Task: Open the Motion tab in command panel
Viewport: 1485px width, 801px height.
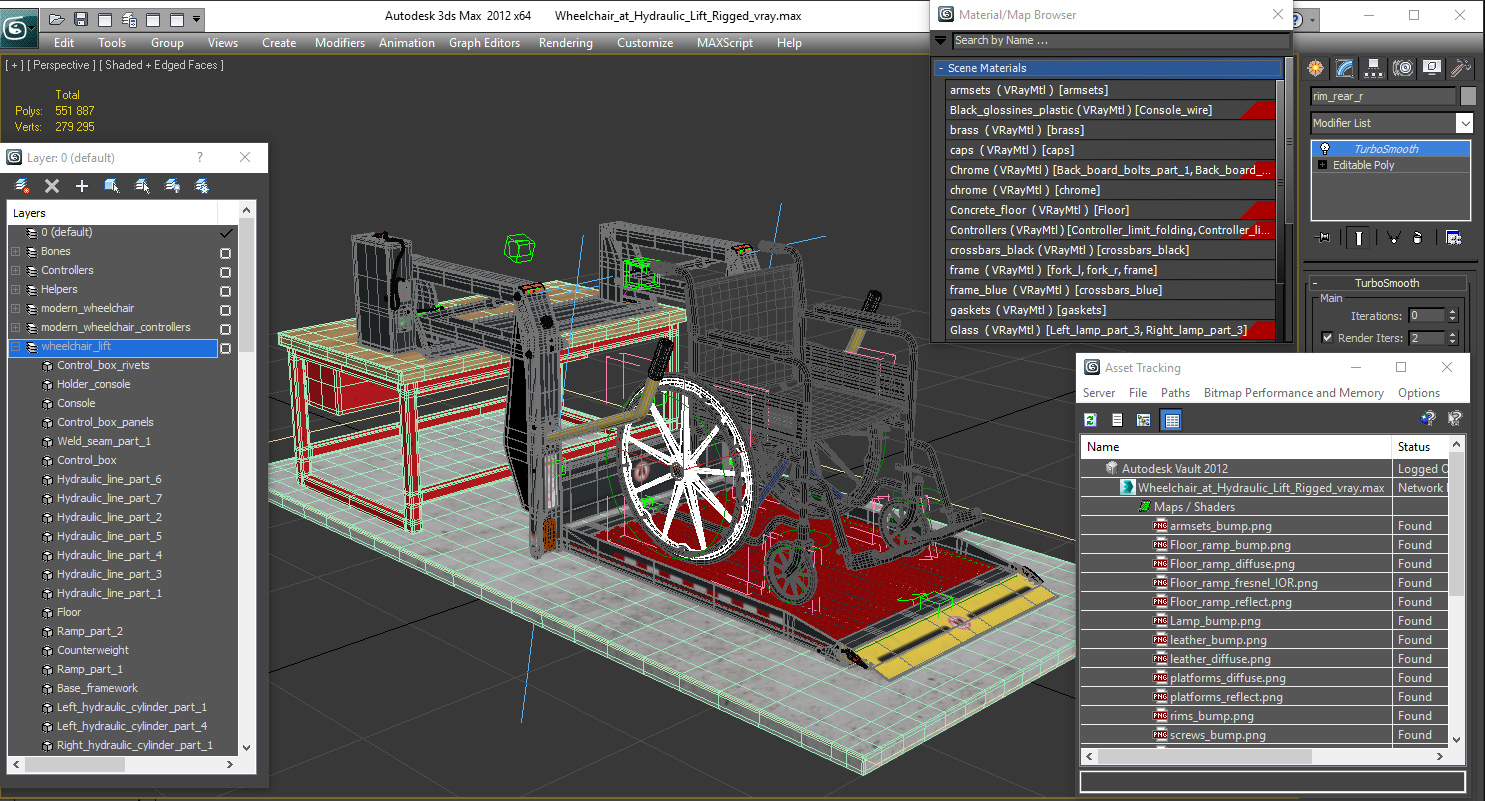Action: coord(1403,68)
